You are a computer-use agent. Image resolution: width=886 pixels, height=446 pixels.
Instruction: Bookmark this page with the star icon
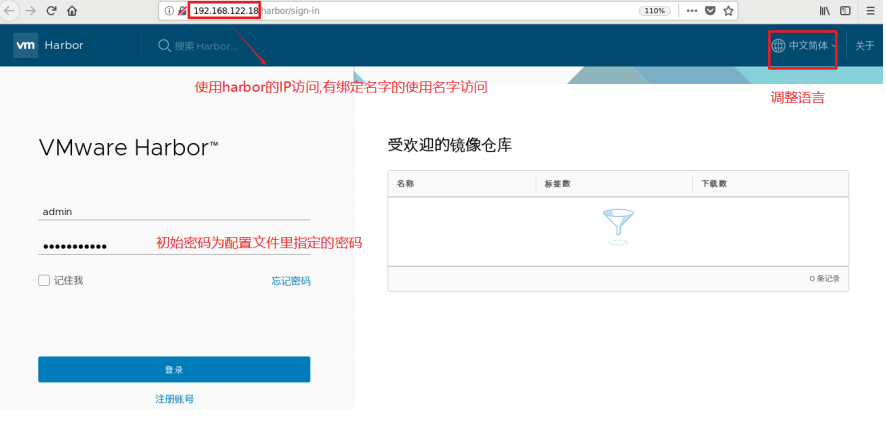728,11
